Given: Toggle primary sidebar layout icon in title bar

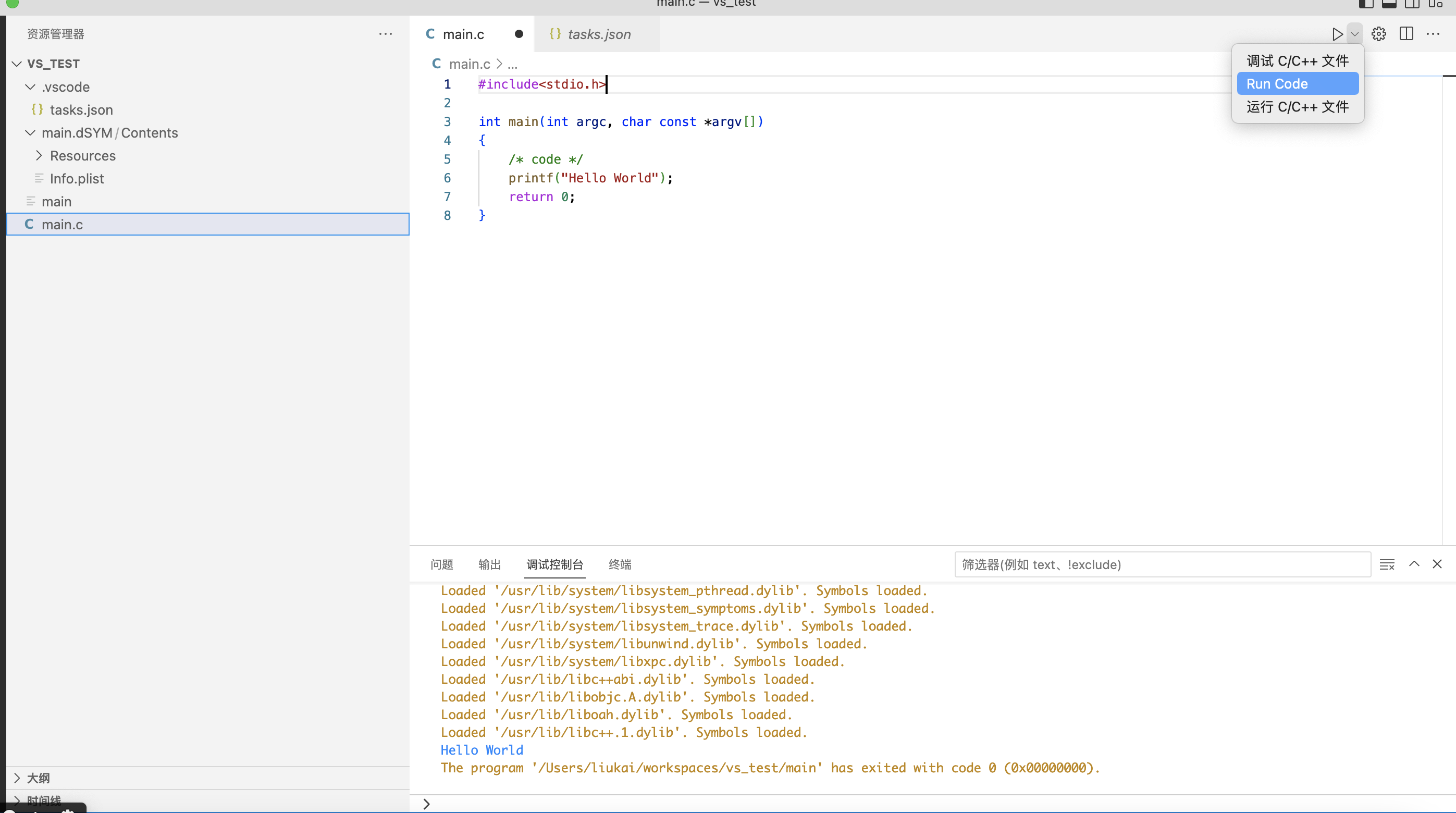Looking at the screenshot, I should coord(1365,4).
